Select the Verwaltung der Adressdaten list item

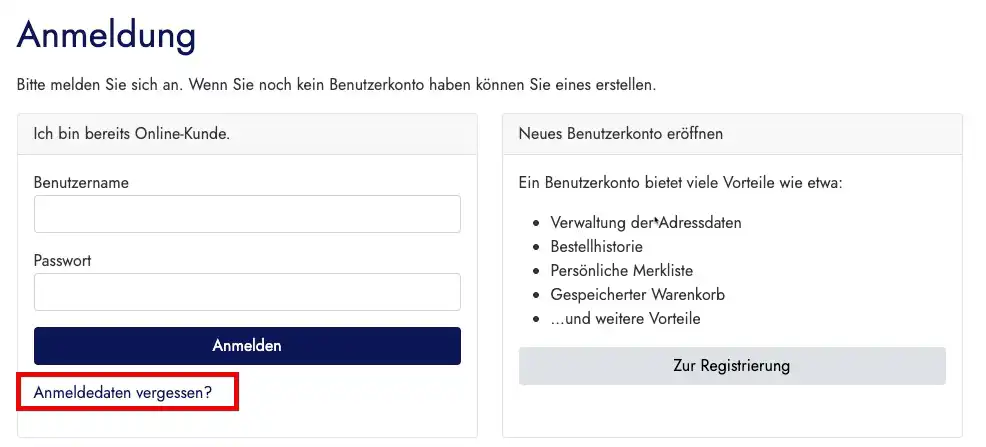pos(646,223)
